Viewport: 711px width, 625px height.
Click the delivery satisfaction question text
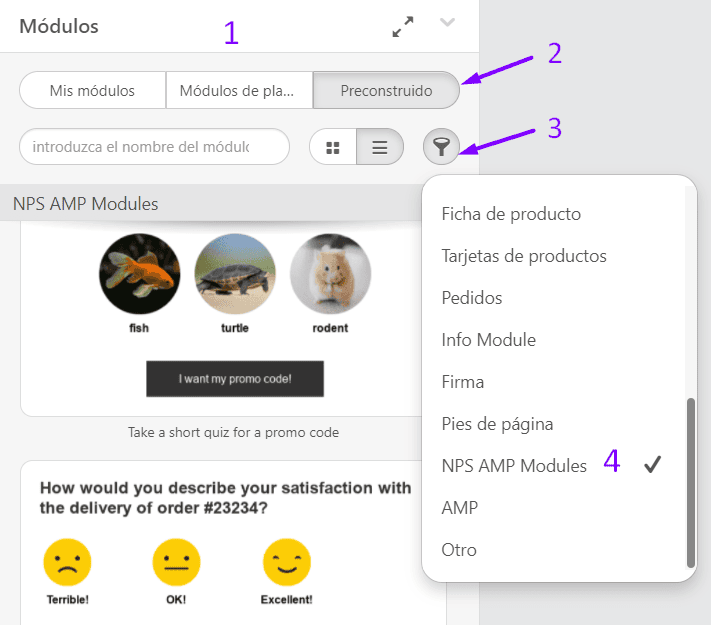click(x=225, y=498)
